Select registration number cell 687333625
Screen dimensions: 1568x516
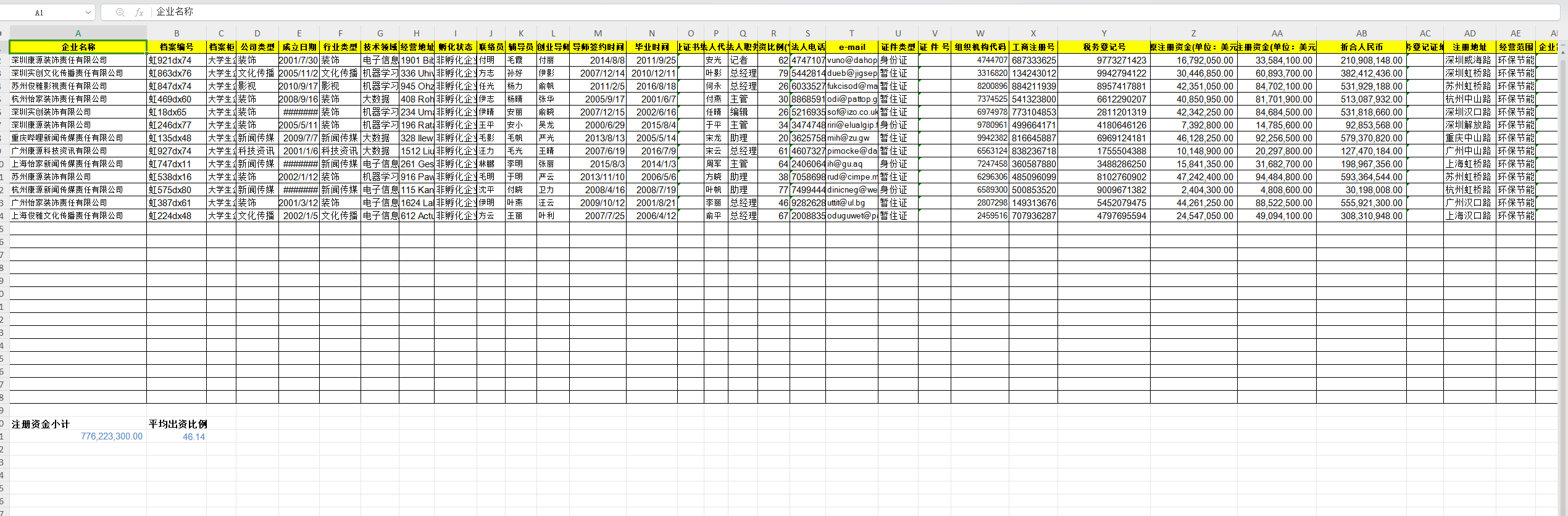(1033, 60)
